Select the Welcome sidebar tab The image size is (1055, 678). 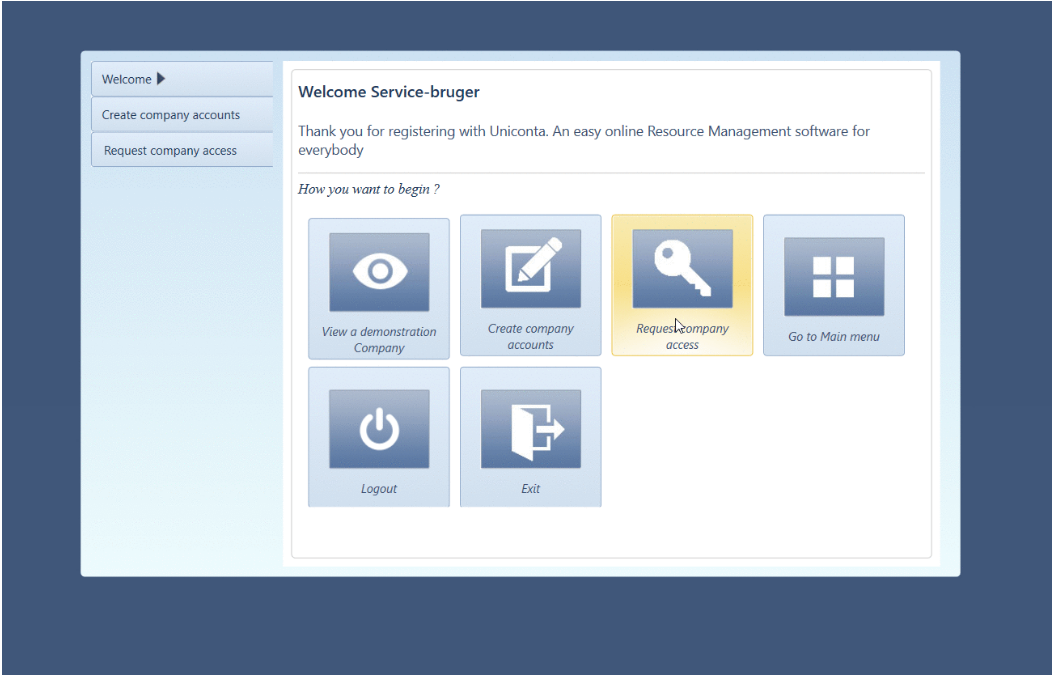[182, 79]
